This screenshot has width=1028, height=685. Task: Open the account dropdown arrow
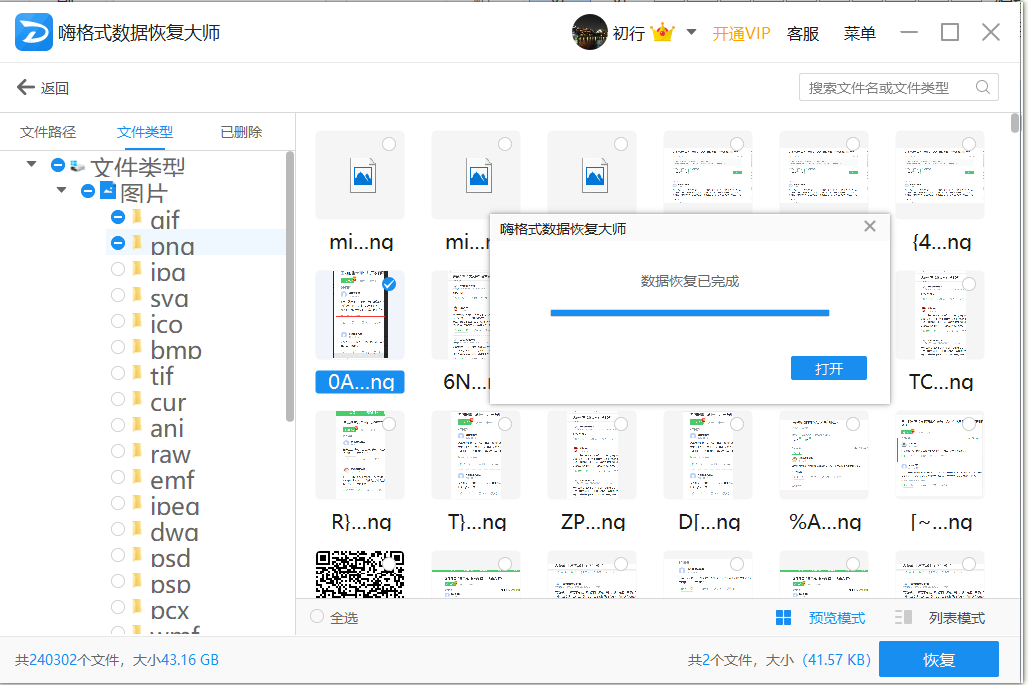(x=691, y=31)
